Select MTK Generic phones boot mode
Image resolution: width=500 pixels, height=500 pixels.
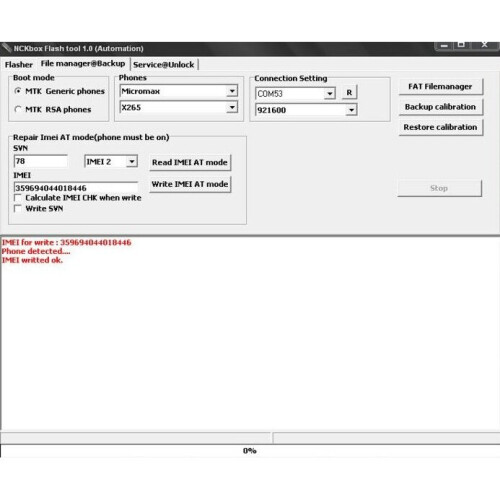pos(18,91)
